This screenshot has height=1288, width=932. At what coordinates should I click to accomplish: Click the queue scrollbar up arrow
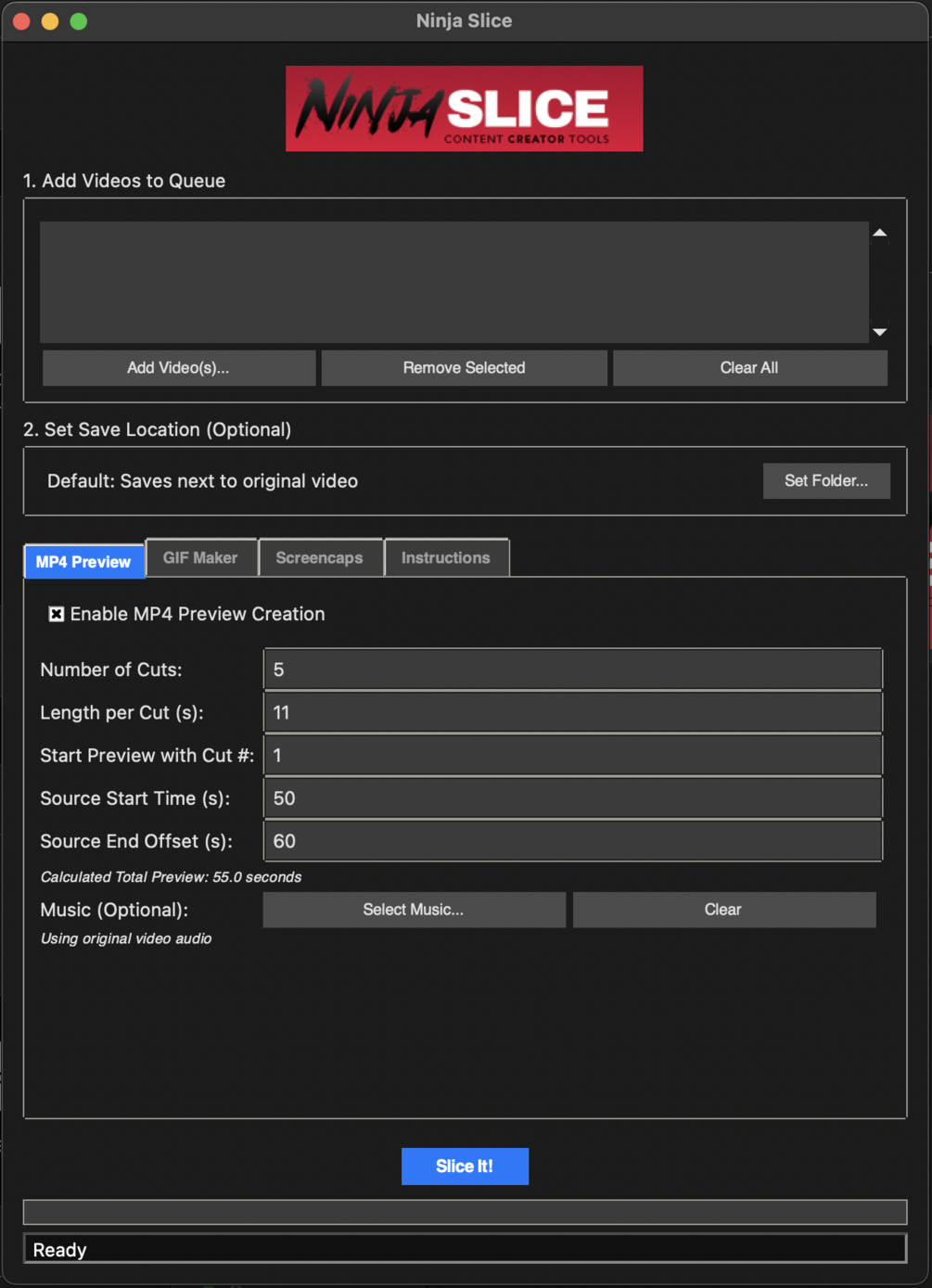point(878,231)
